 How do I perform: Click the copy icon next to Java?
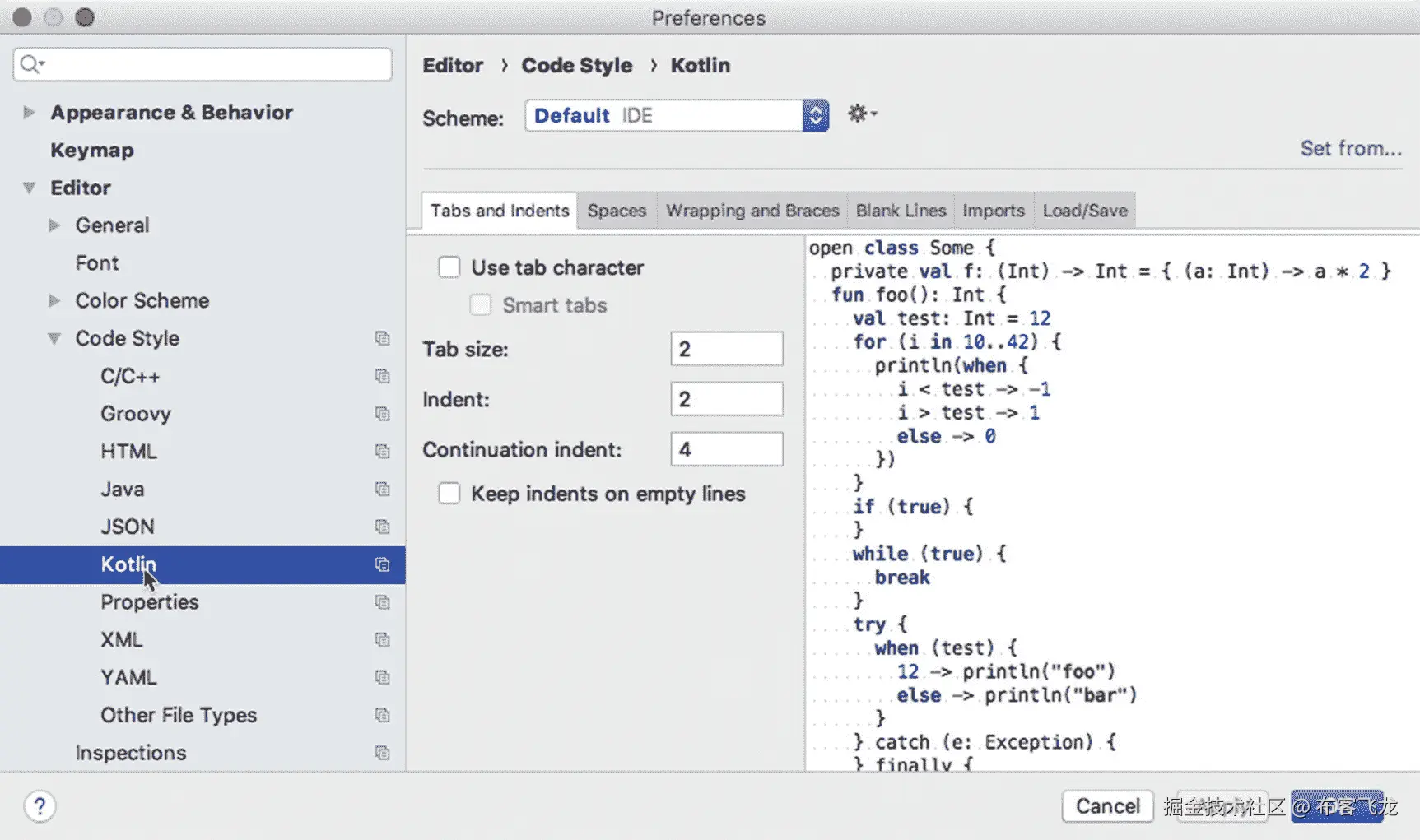click(382, 489)
